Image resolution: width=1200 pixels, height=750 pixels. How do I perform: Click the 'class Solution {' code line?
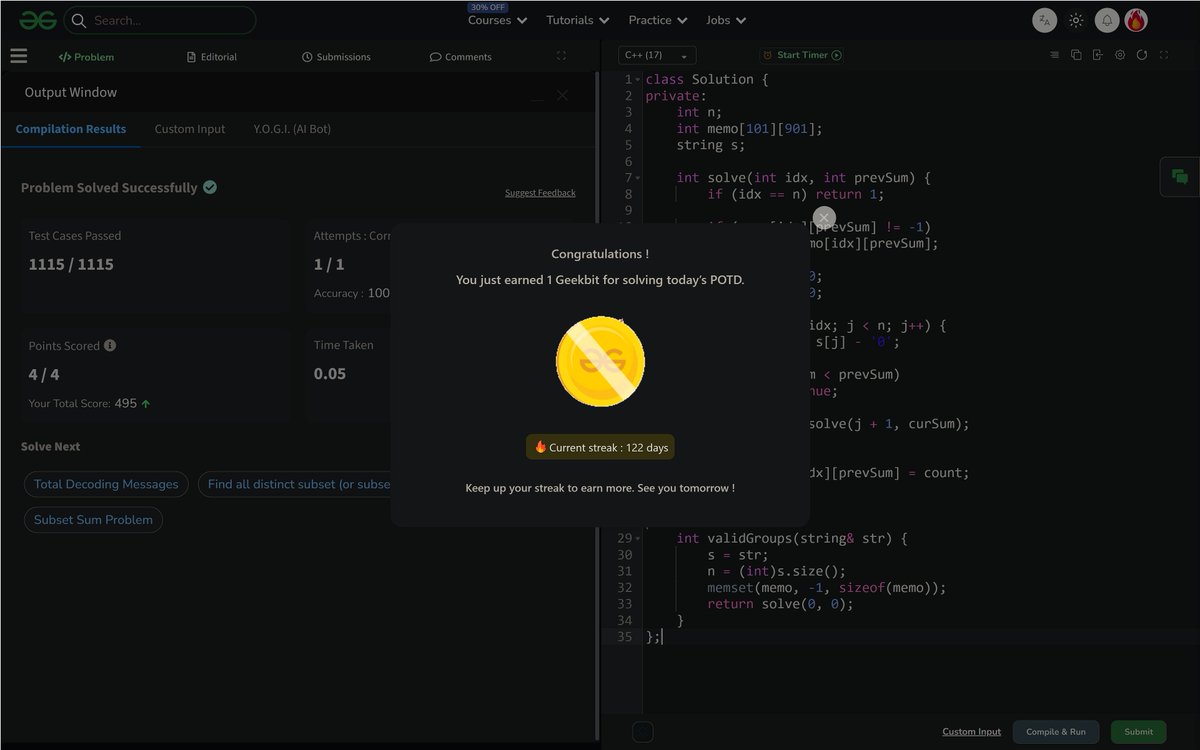pyautogui.click(x=706, y=79)
